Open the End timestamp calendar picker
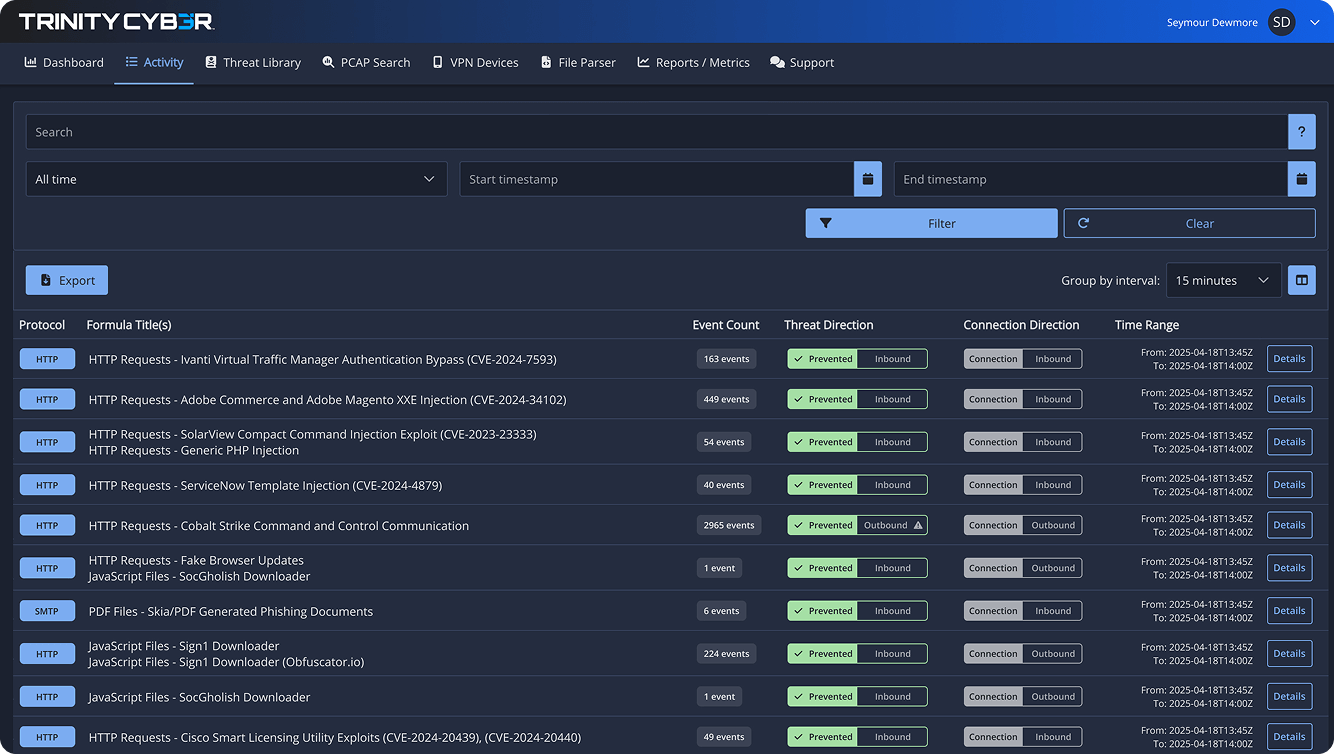Screen dimensions: 1334x754 click(1301, 179)
